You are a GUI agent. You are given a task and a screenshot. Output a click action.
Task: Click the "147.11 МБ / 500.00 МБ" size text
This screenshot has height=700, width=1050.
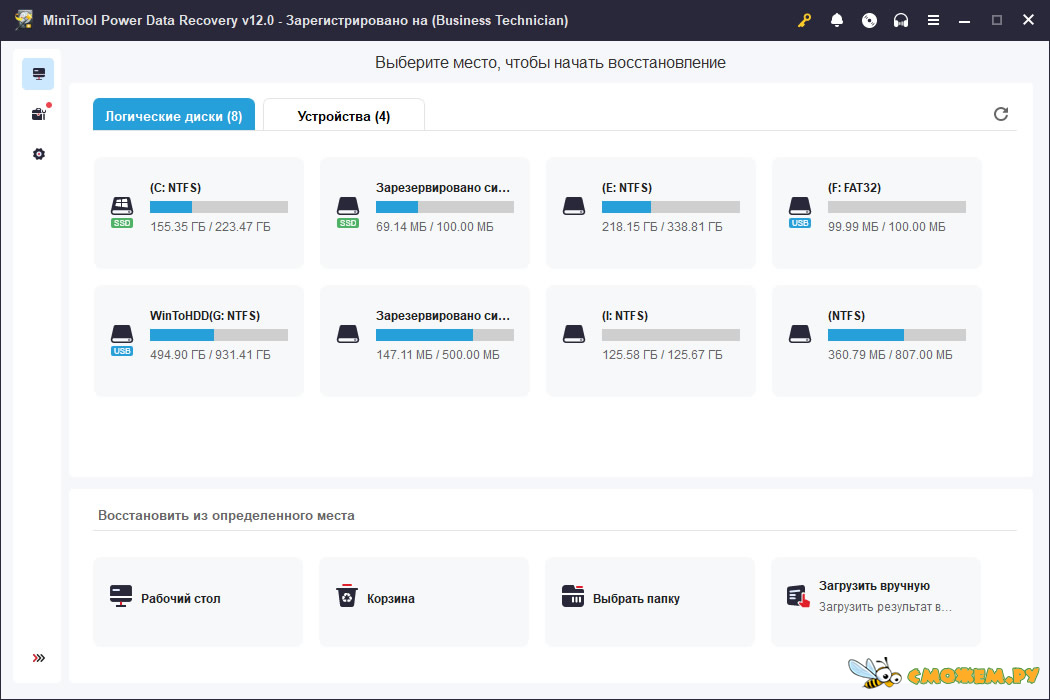pos(438,355)
